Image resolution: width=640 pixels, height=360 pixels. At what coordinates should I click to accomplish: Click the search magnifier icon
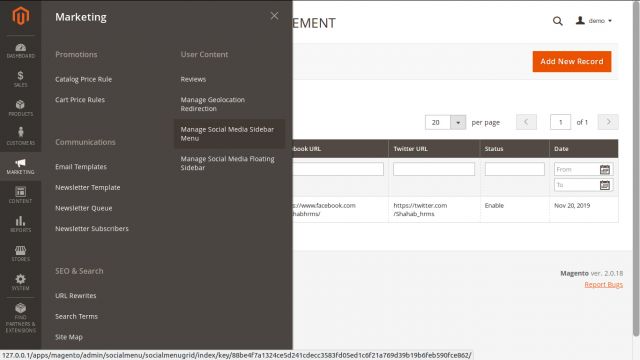(x=558, y=21)
